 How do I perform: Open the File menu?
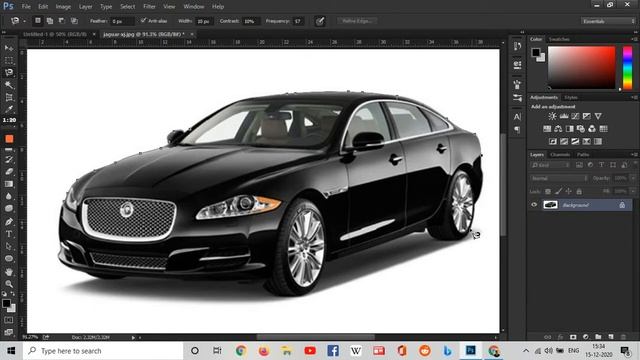(26, 7)
